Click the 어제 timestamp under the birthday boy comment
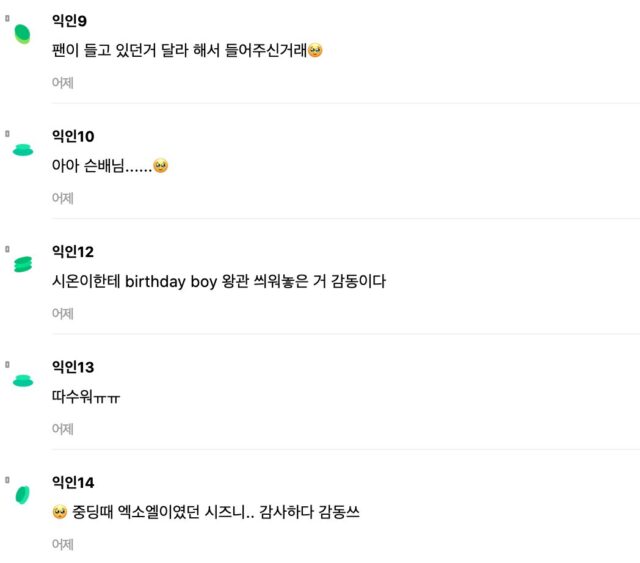The image size is (640, 563). (x=63, y=313)
